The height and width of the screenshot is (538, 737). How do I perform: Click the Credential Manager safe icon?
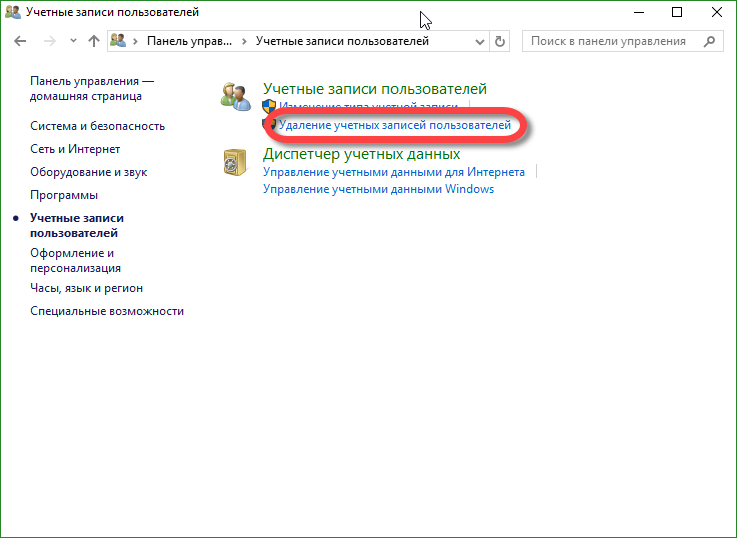pyautogui.click(x=237, y=163)
